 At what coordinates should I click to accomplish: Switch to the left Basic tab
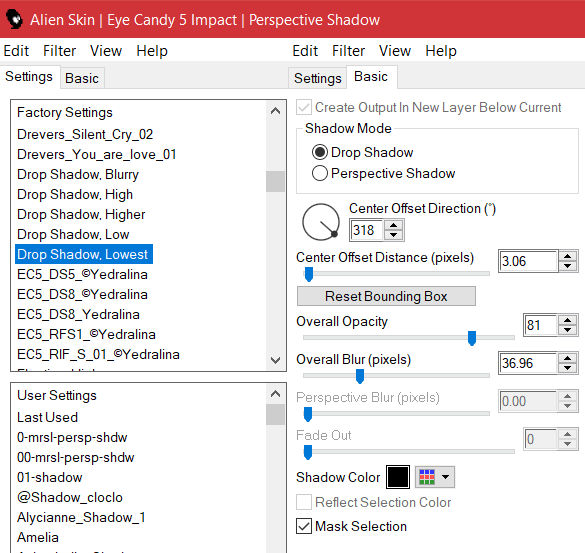click(82, 78)
